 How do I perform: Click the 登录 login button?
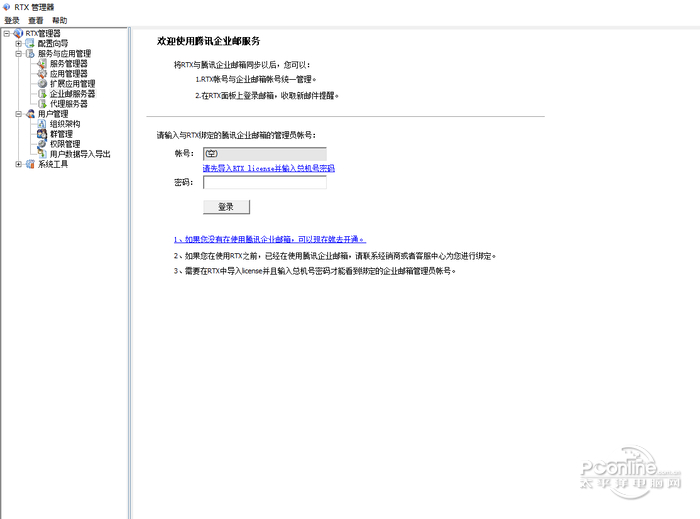[226, 207]
